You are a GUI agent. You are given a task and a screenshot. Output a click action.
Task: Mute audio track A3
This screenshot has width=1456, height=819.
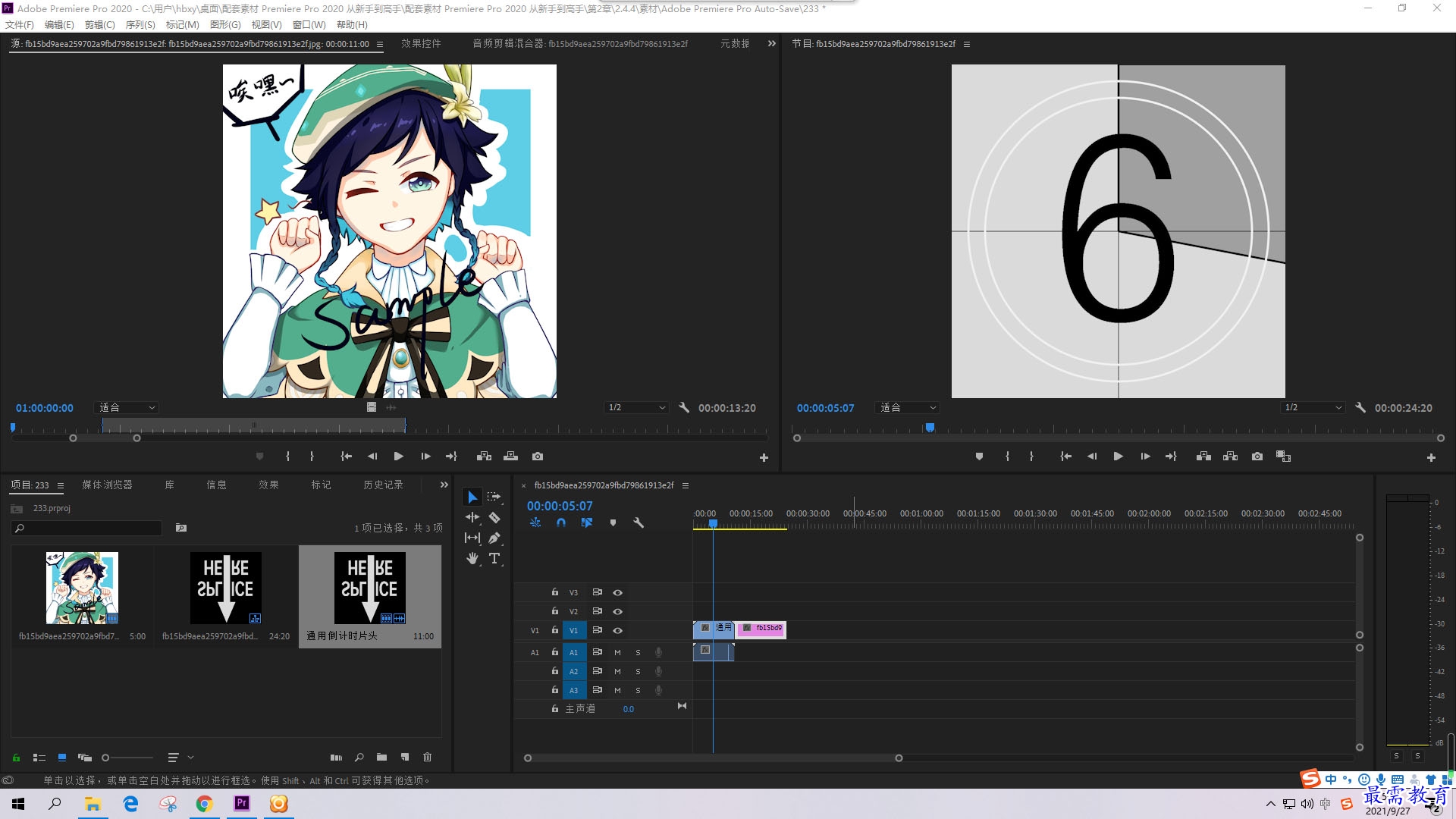pyautogui.click(x=617, y=690)
